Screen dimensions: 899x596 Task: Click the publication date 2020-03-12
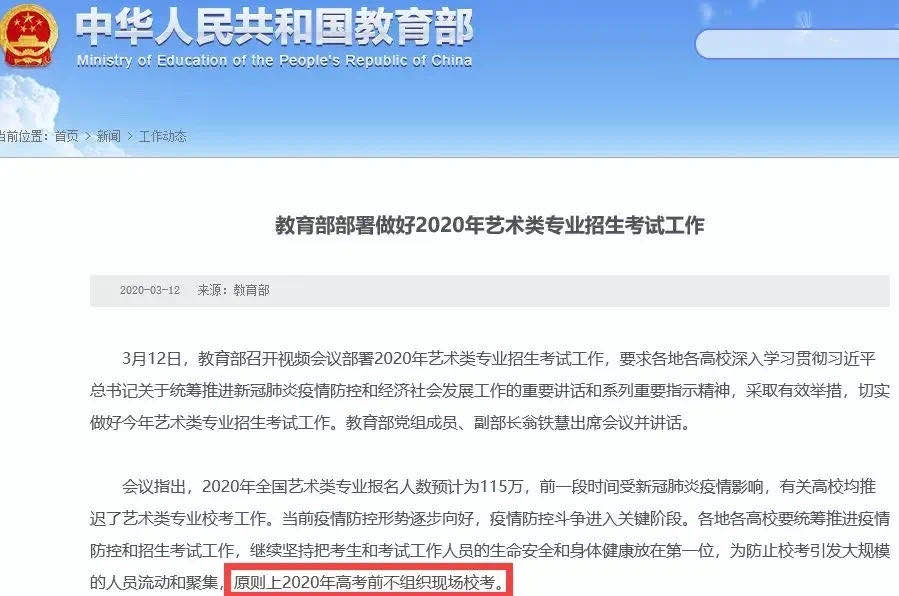click(150, 291)
